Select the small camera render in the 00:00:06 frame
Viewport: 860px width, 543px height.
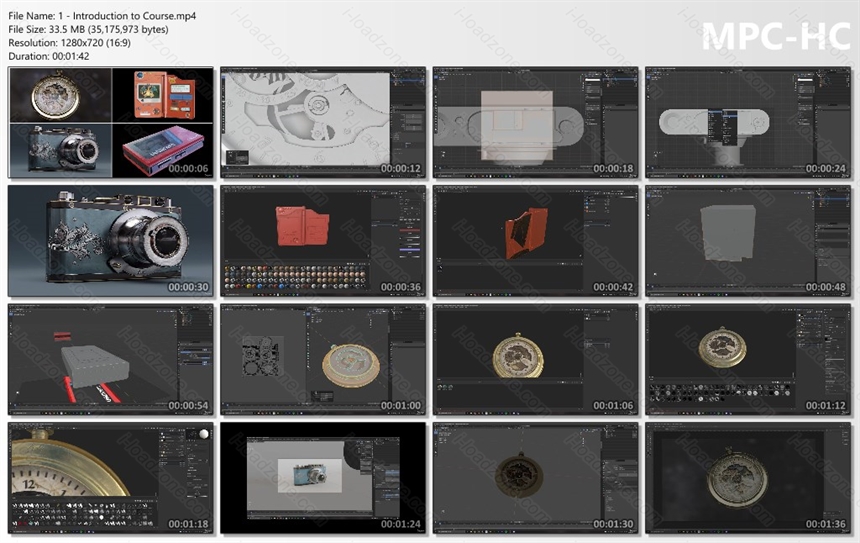[x=61, y=150]
